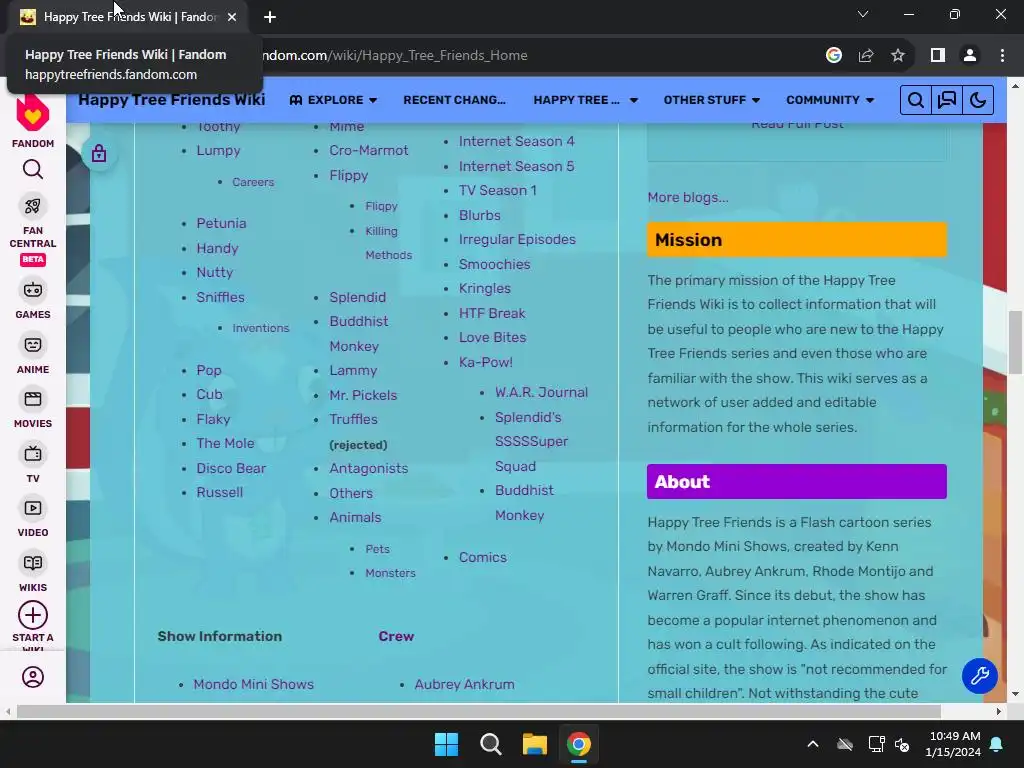Viewport: 1024px width, 768px height.
Task: Open the TV icon in sidebar
Action: (33, 454)
